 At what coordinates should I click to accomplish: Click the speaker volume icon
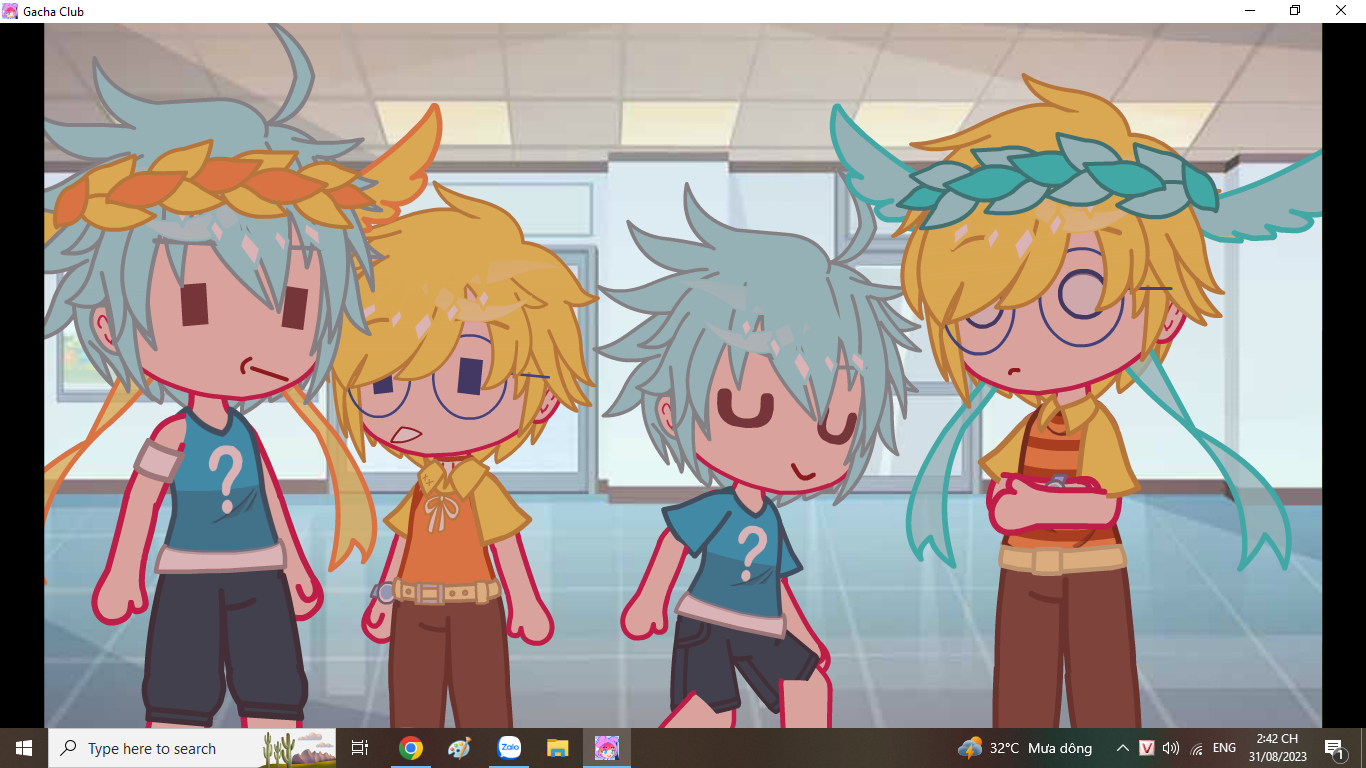(x=1171, y=748)
